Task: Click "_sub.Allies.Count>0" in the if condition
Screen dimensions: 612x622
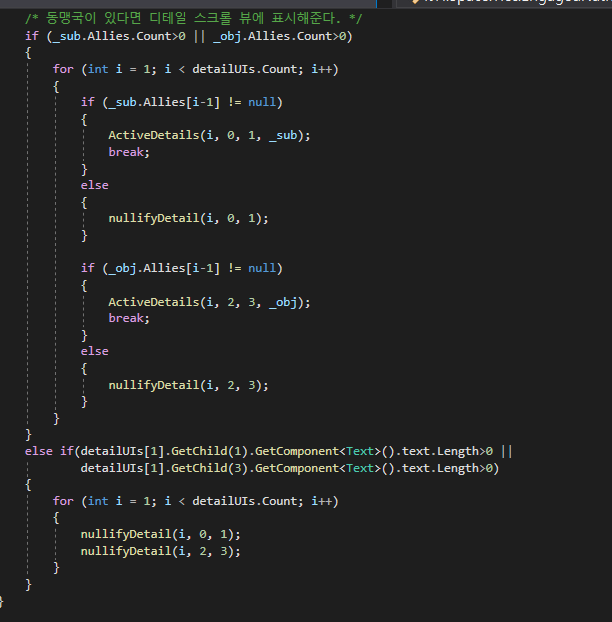Action: pos(119,36)
